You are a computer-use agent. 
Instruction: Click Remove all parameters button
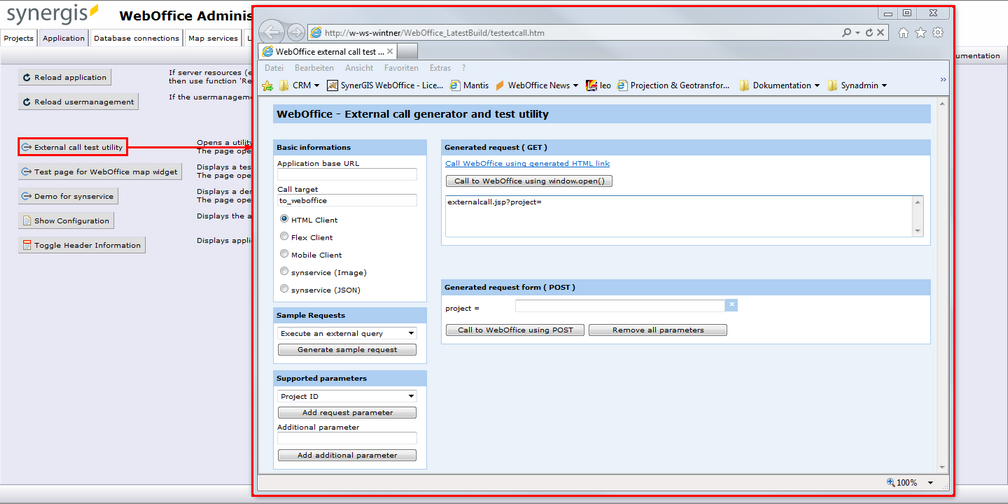coord(658,330)
